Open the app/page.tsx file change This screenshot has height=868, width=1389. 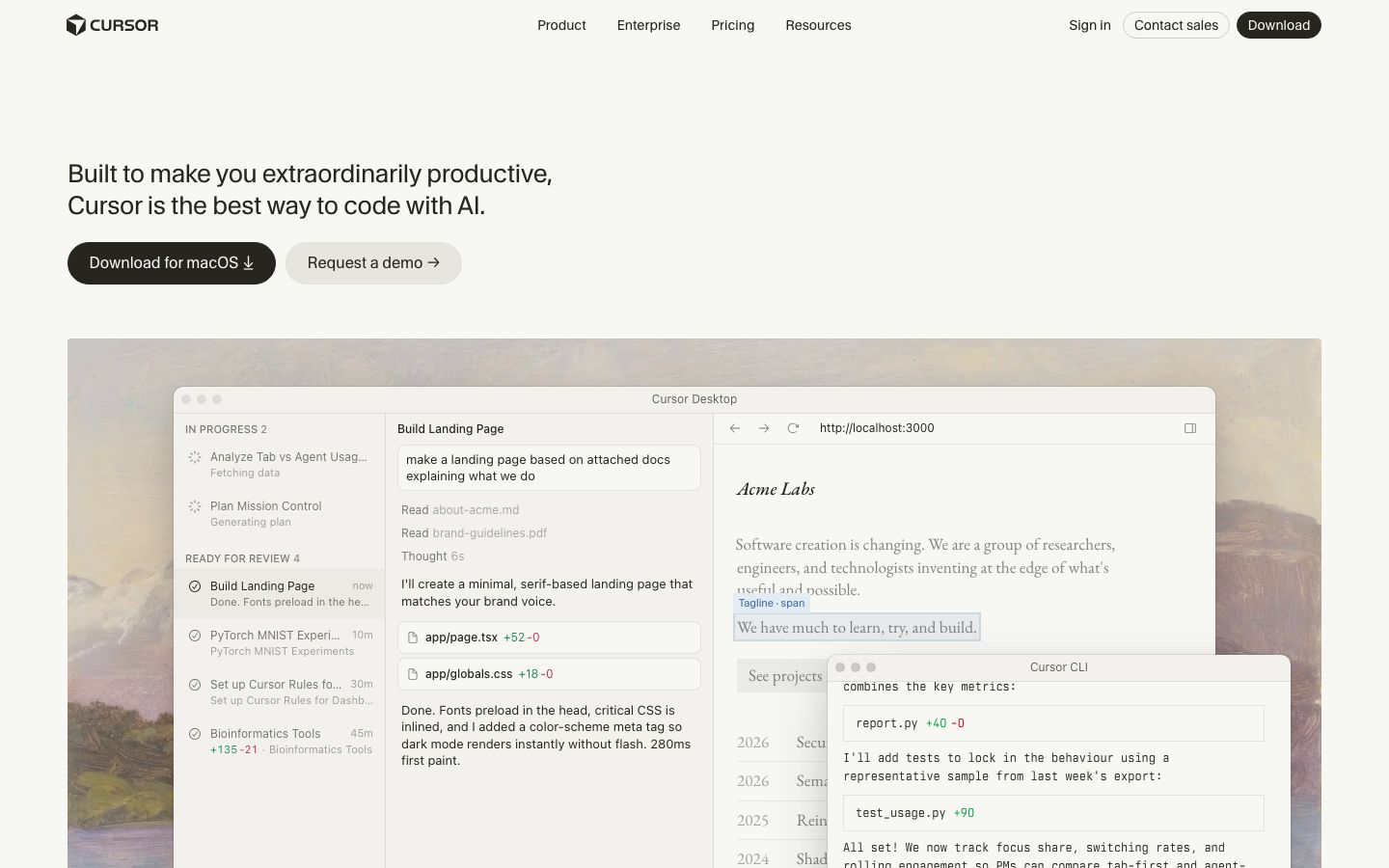pyautogui.click(x=549, y=637)
